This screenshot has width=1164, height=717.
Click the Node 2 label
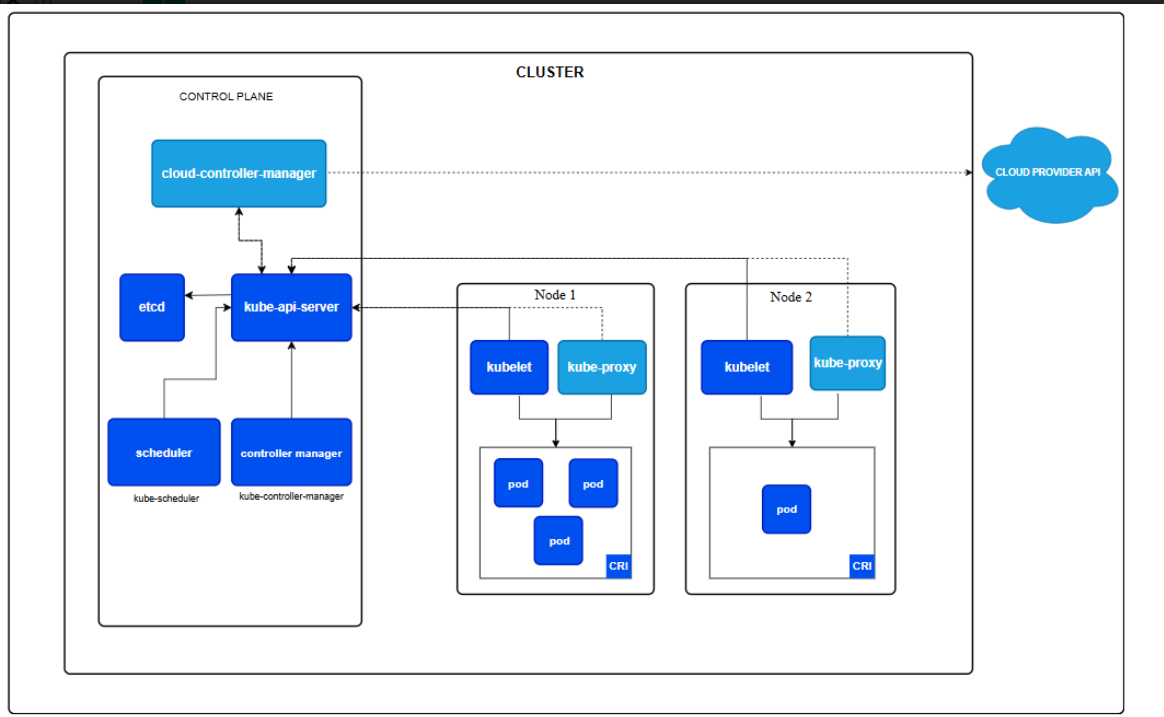[791, 297]
